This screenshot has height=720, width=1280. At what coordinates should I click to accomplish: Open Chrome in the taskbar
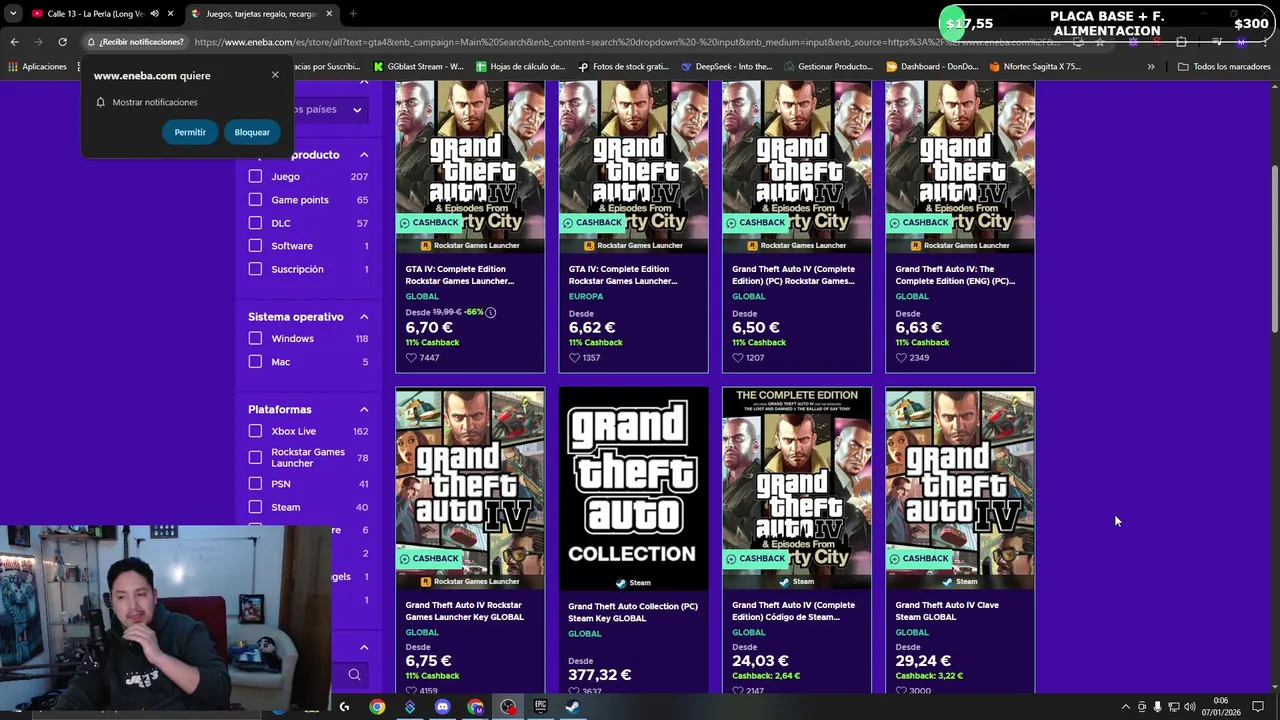377,707
